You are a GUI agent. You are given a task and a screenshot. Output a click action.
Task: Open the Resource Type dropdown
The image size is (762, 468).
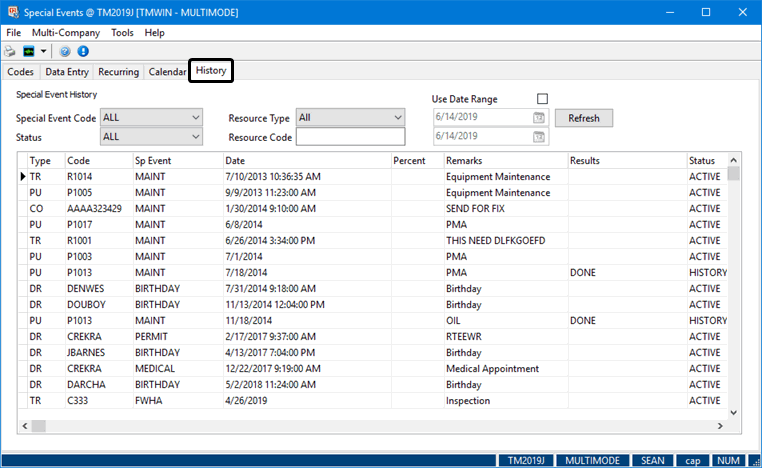tap(396, 118)
